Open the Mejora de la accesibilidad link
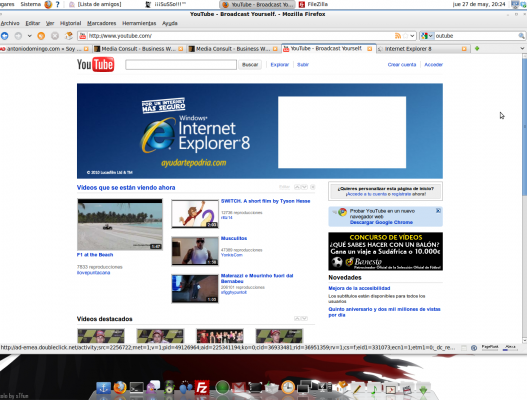The image size is (527, 400). 359,288
